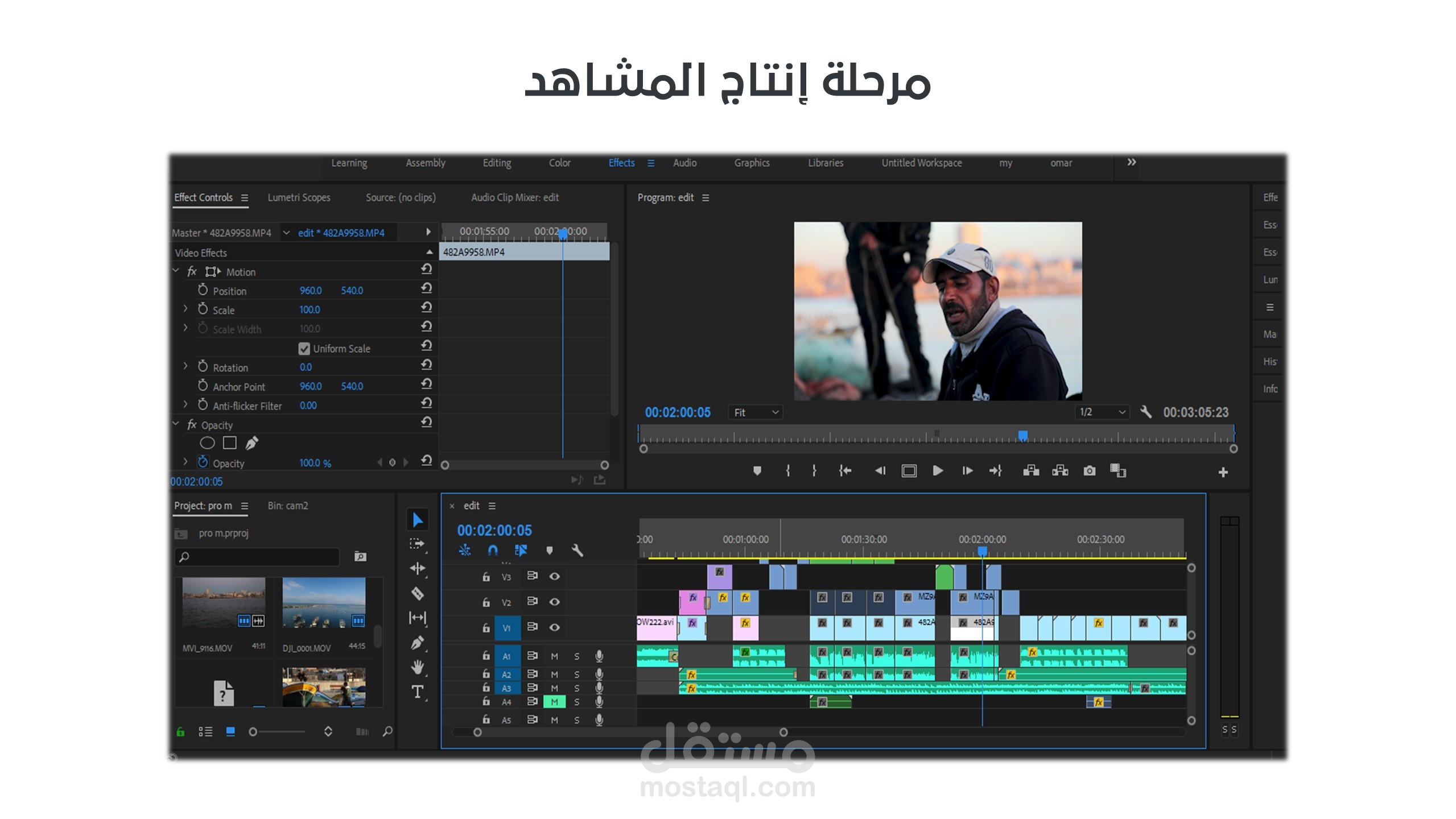Toggle Snap magnet icon in timeline

(x=493, y=551)
